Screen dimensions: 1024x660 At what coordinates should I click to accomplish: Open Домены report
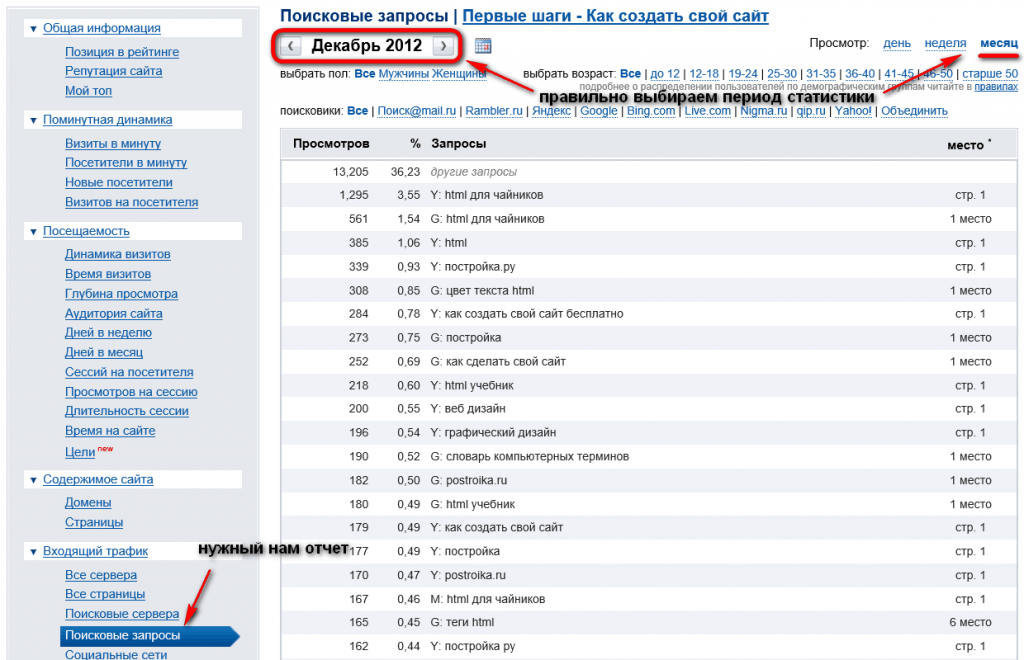(88, 503)
